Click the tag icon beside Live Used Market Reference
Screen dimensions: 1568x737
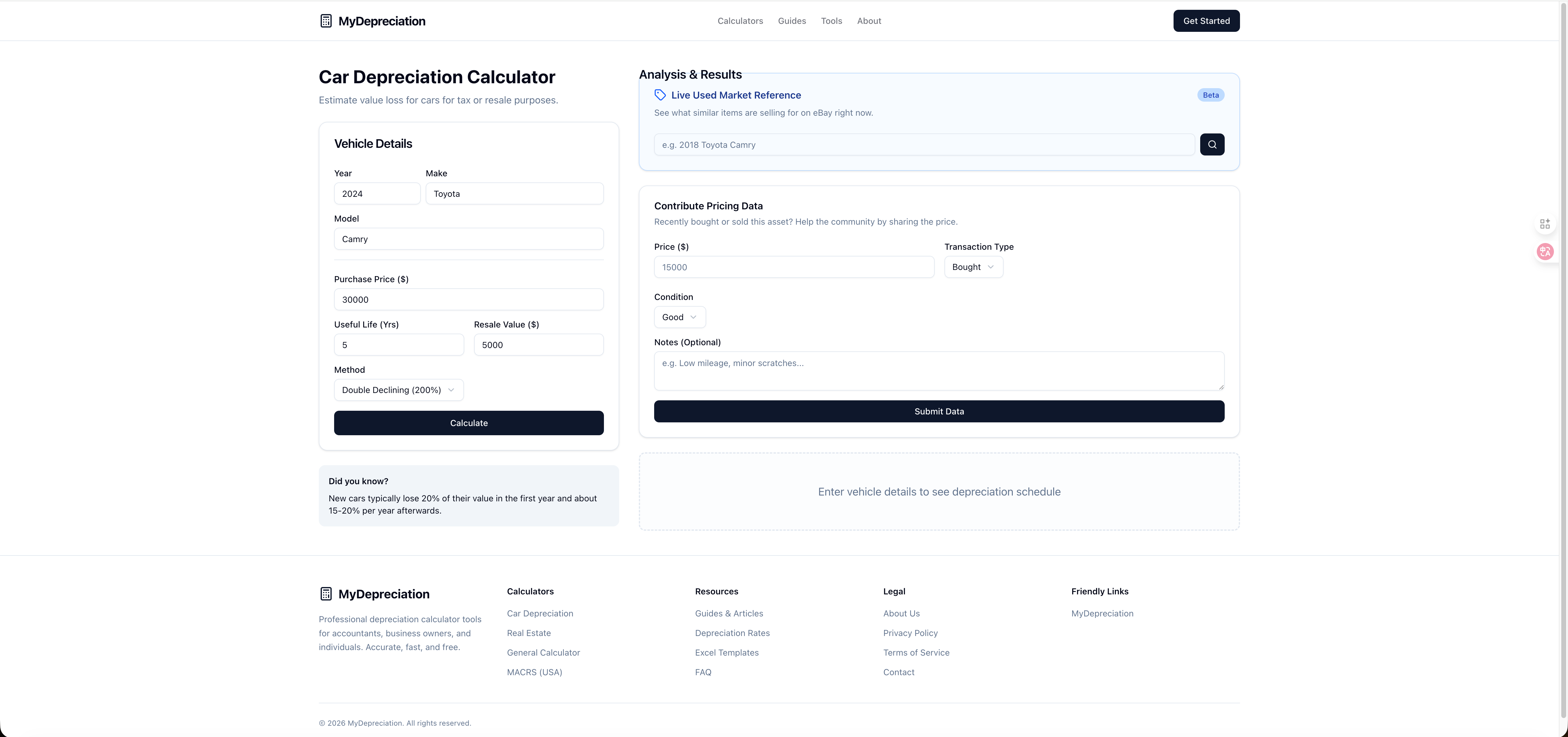click(x=660, y=95)
